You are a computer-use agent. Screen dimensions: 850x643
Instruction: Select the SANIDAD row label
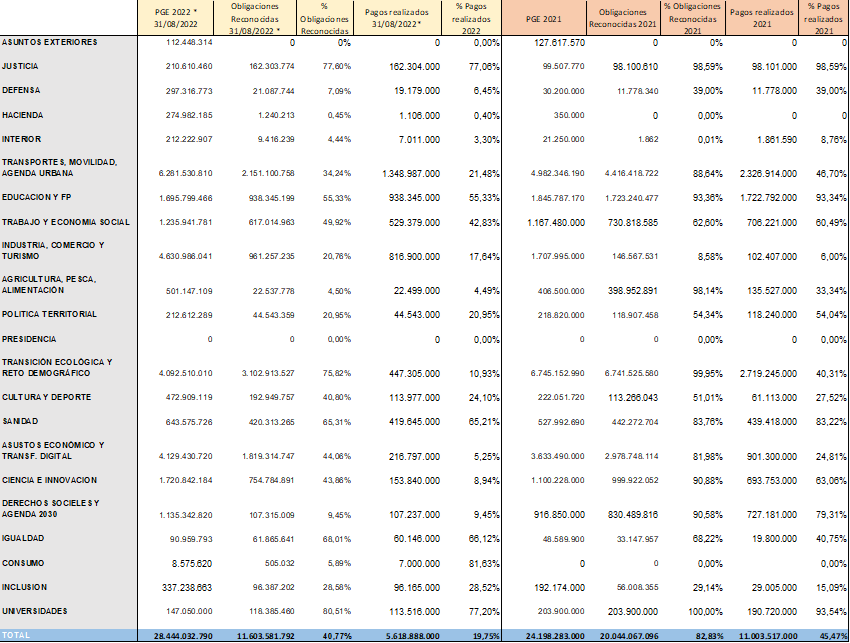click(x=21, y=421)
